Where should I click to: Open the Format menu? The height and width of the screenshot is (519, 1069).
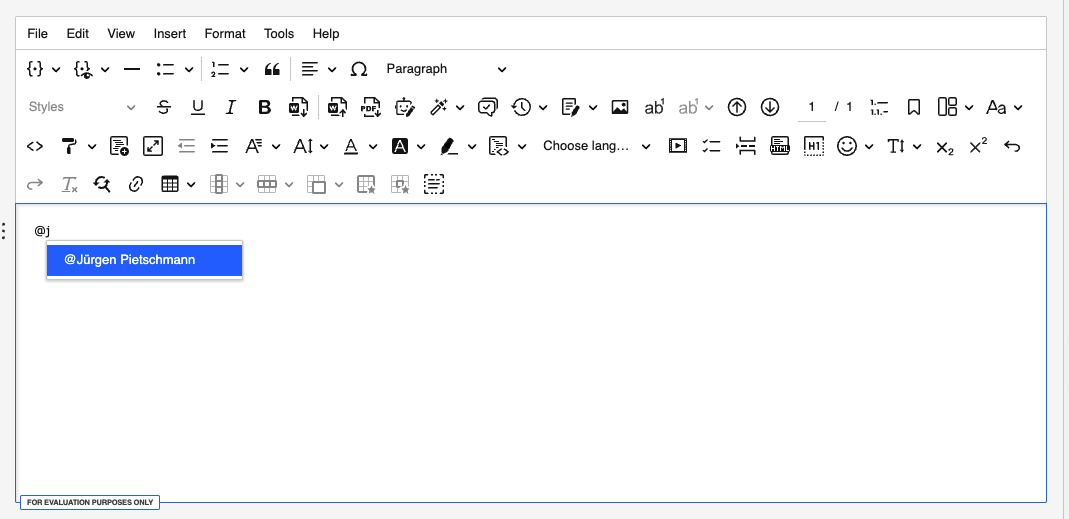225,33
